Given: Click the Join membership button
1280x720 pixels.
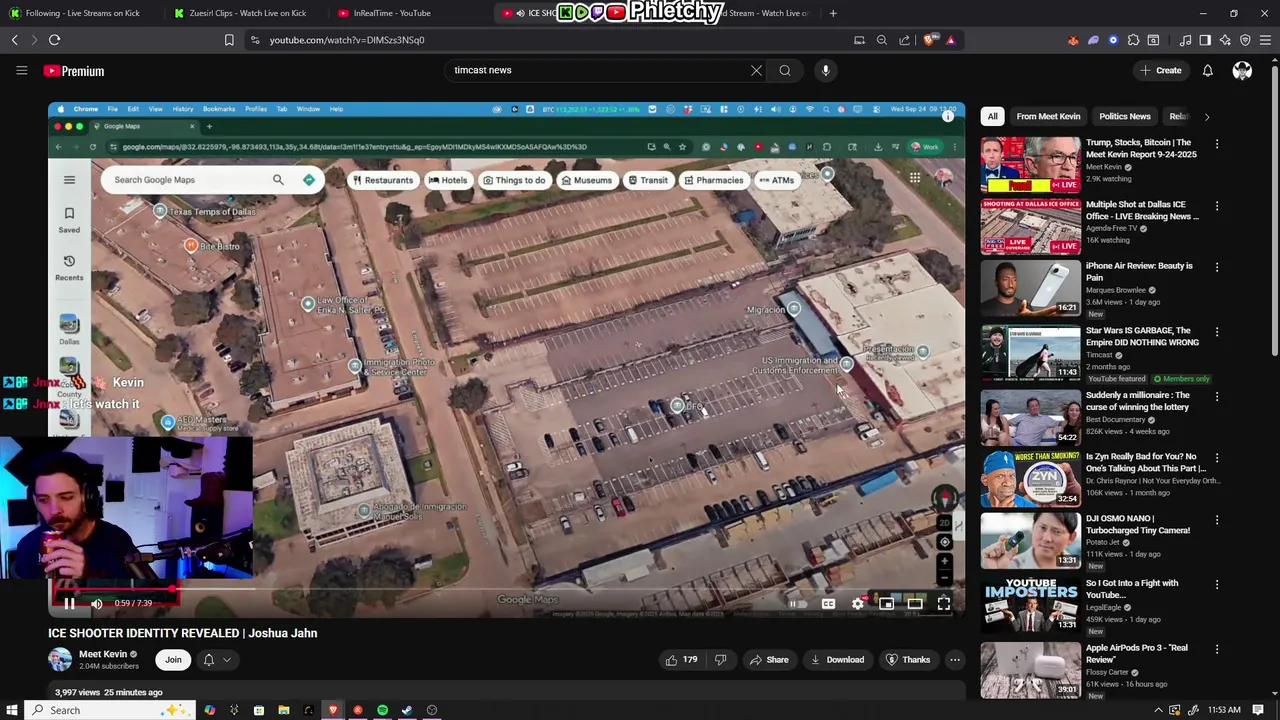Looking at the screenshot, I should [x=173, y=660].
